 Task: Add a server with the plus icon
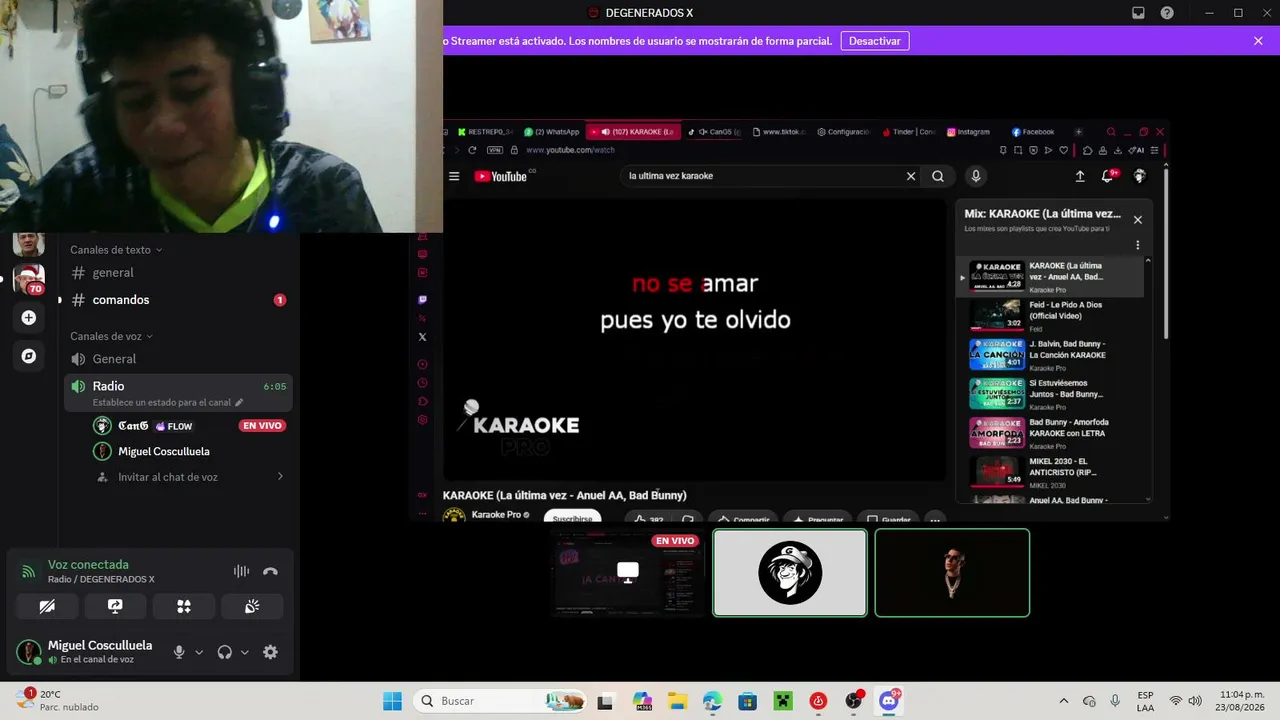28,317
